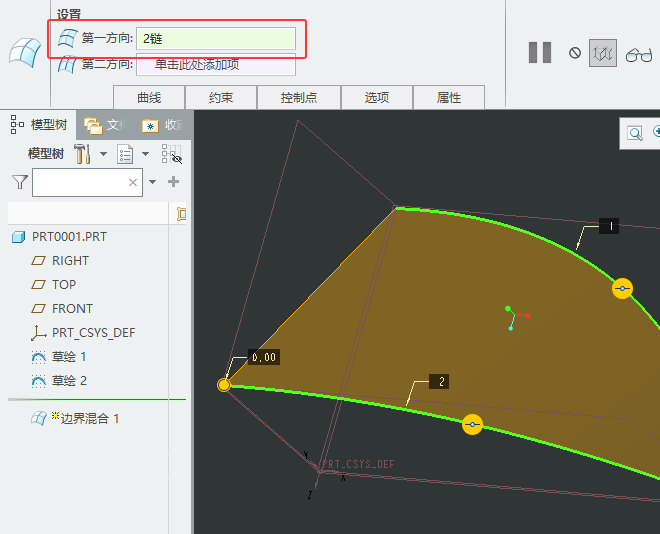Click the yellow handle on chain 2

pyautogui.click(x=472, y=425)
